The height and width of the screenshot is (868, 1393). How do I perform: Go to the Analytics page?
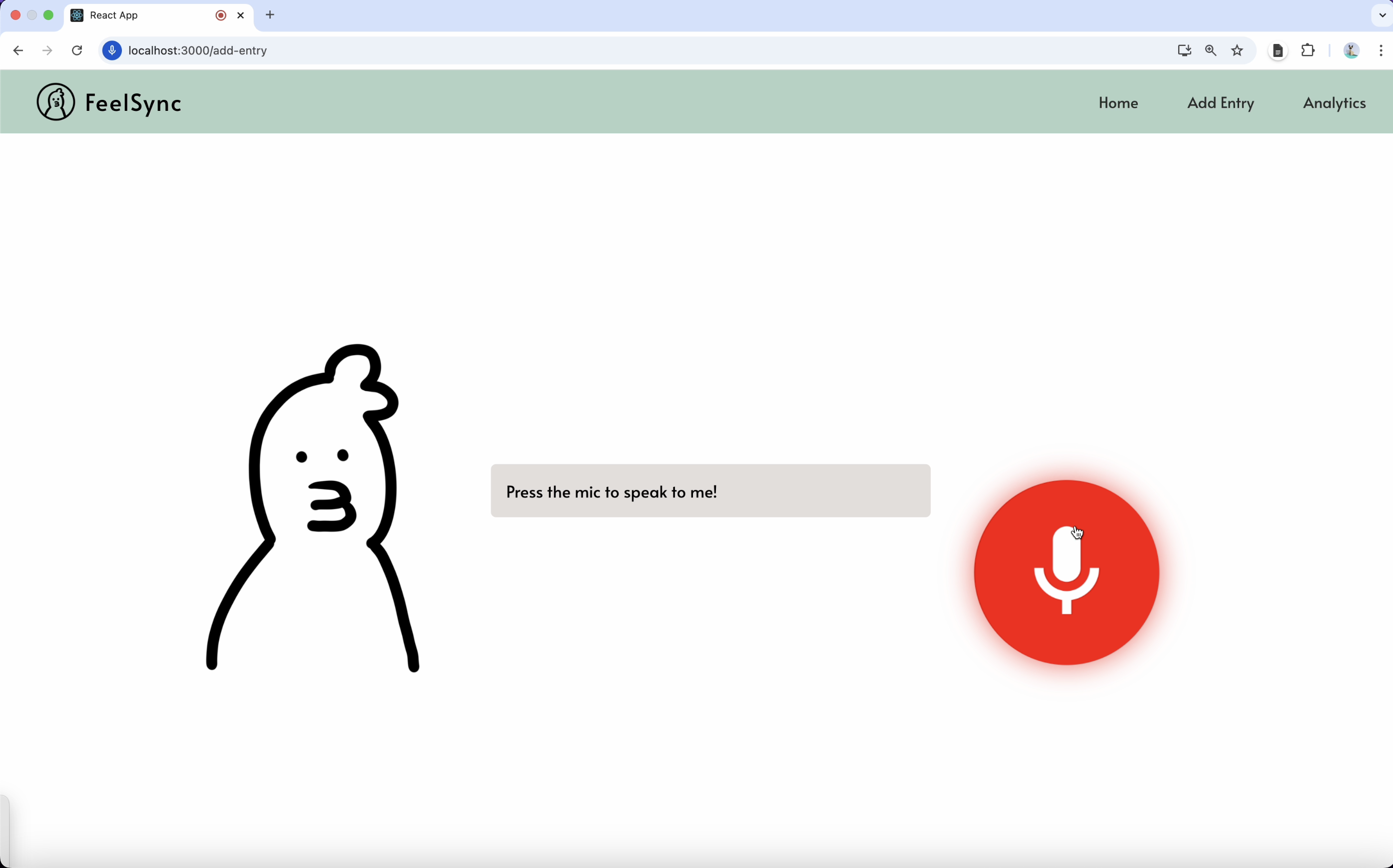pyautogui.click(x=1334, y=103)
